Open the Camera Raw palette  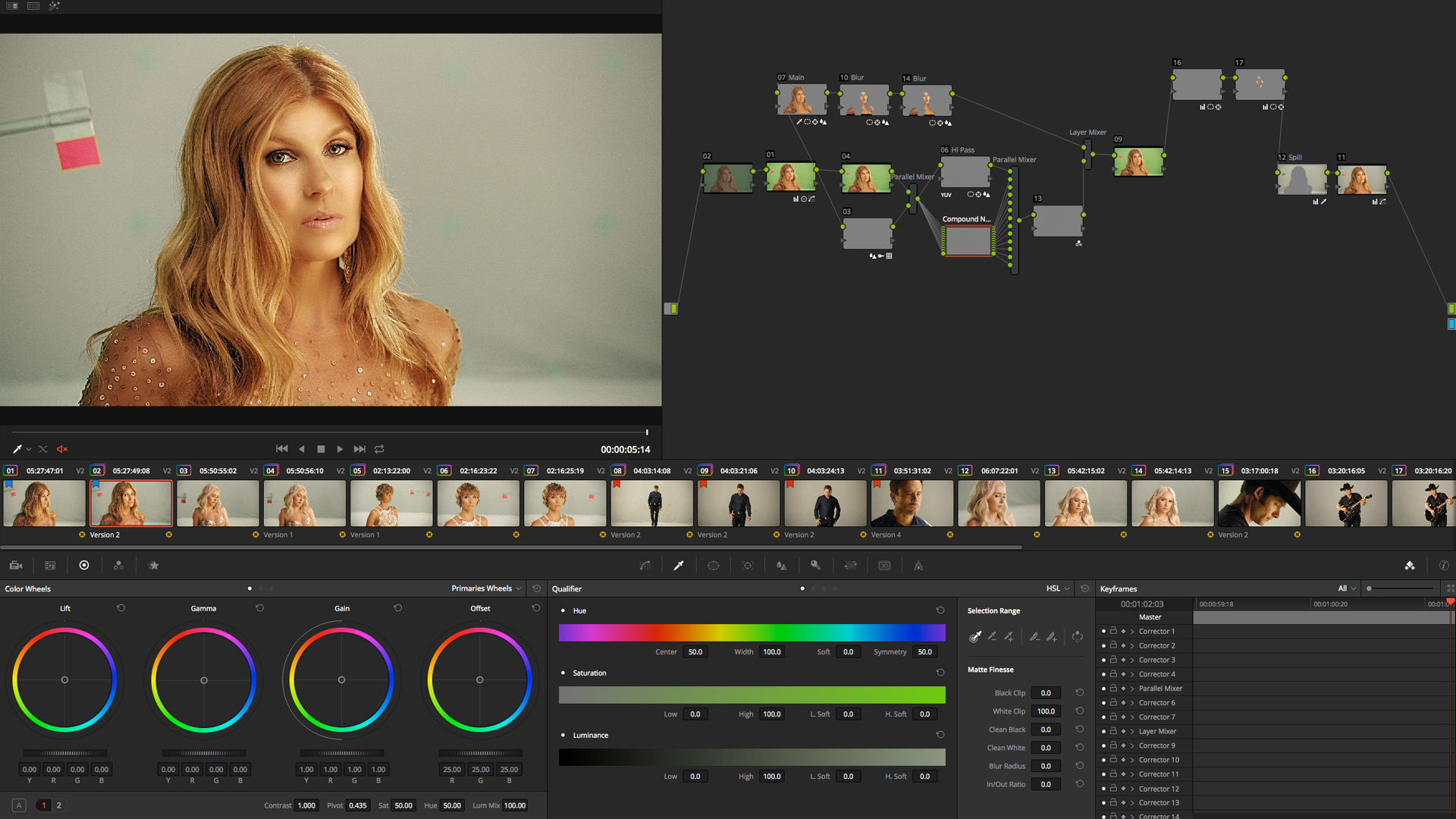pyautogui.click(x=16, y=566)
